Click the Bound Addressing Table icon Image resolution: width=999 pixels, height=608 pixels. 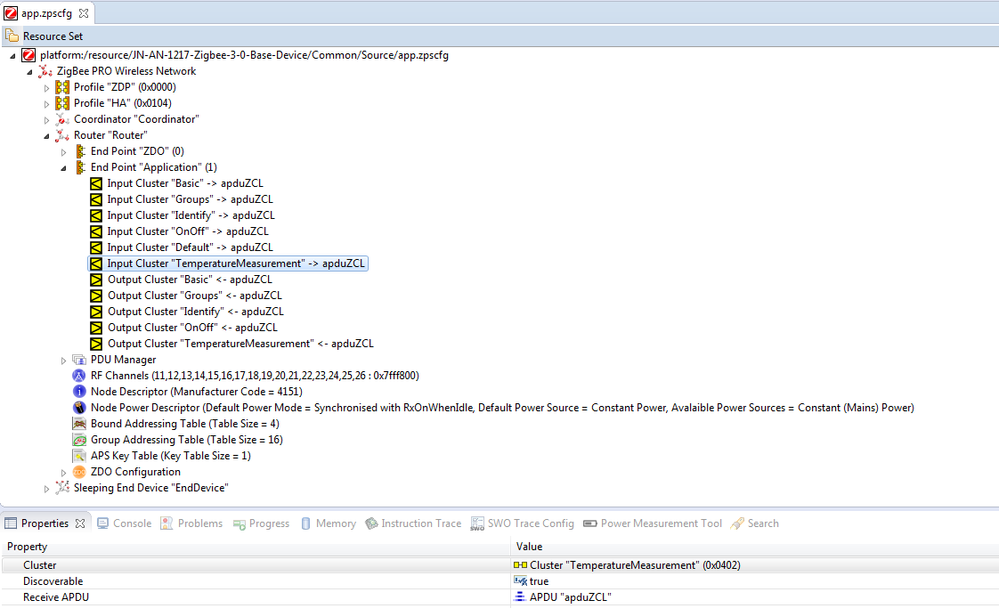point(79,424)
